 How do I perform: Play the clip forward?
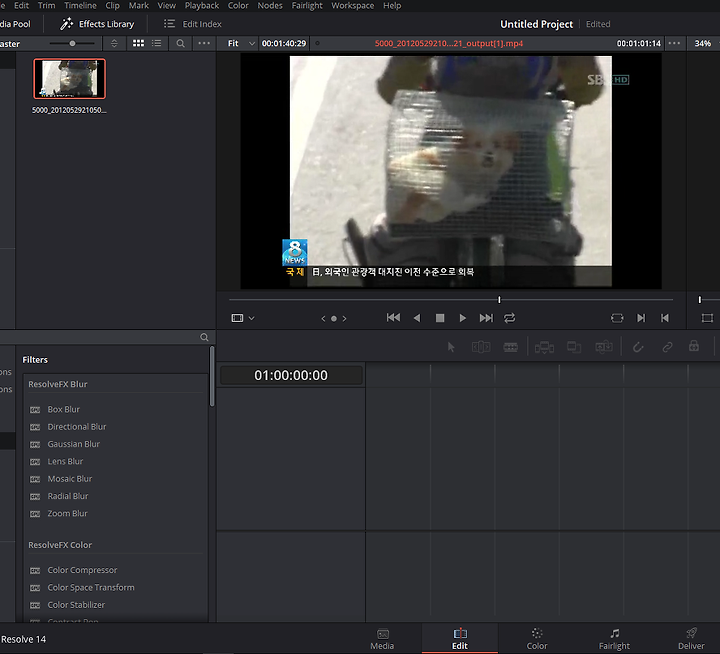tap(463, 318)
